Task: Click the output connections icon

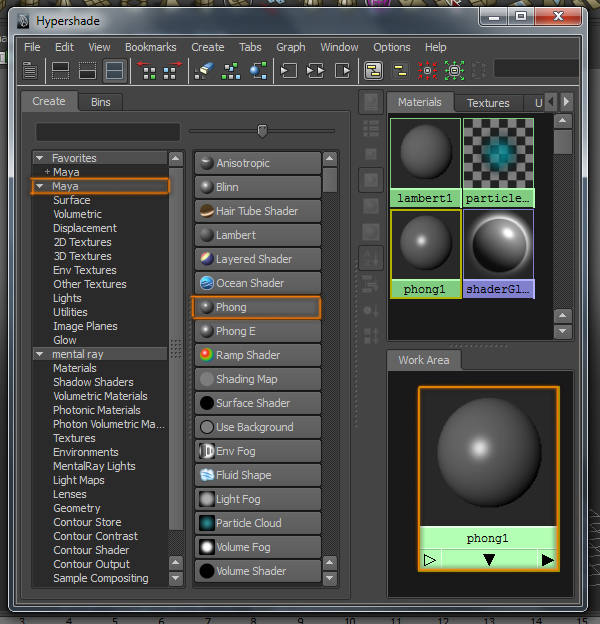Action: coord(343,71)
